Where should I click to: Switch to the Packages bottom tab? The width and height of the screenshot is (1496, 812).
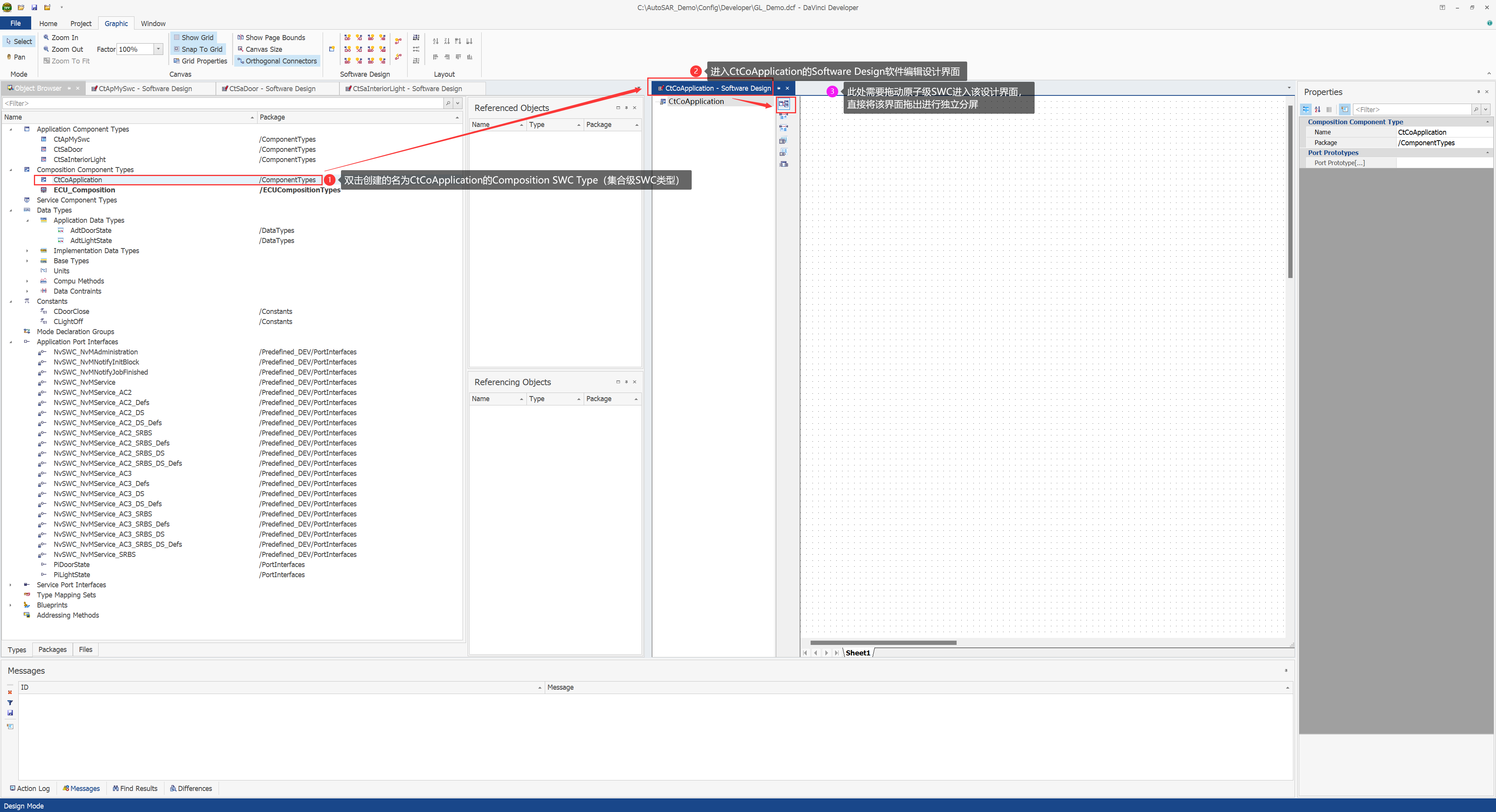(x=52, y=650)
